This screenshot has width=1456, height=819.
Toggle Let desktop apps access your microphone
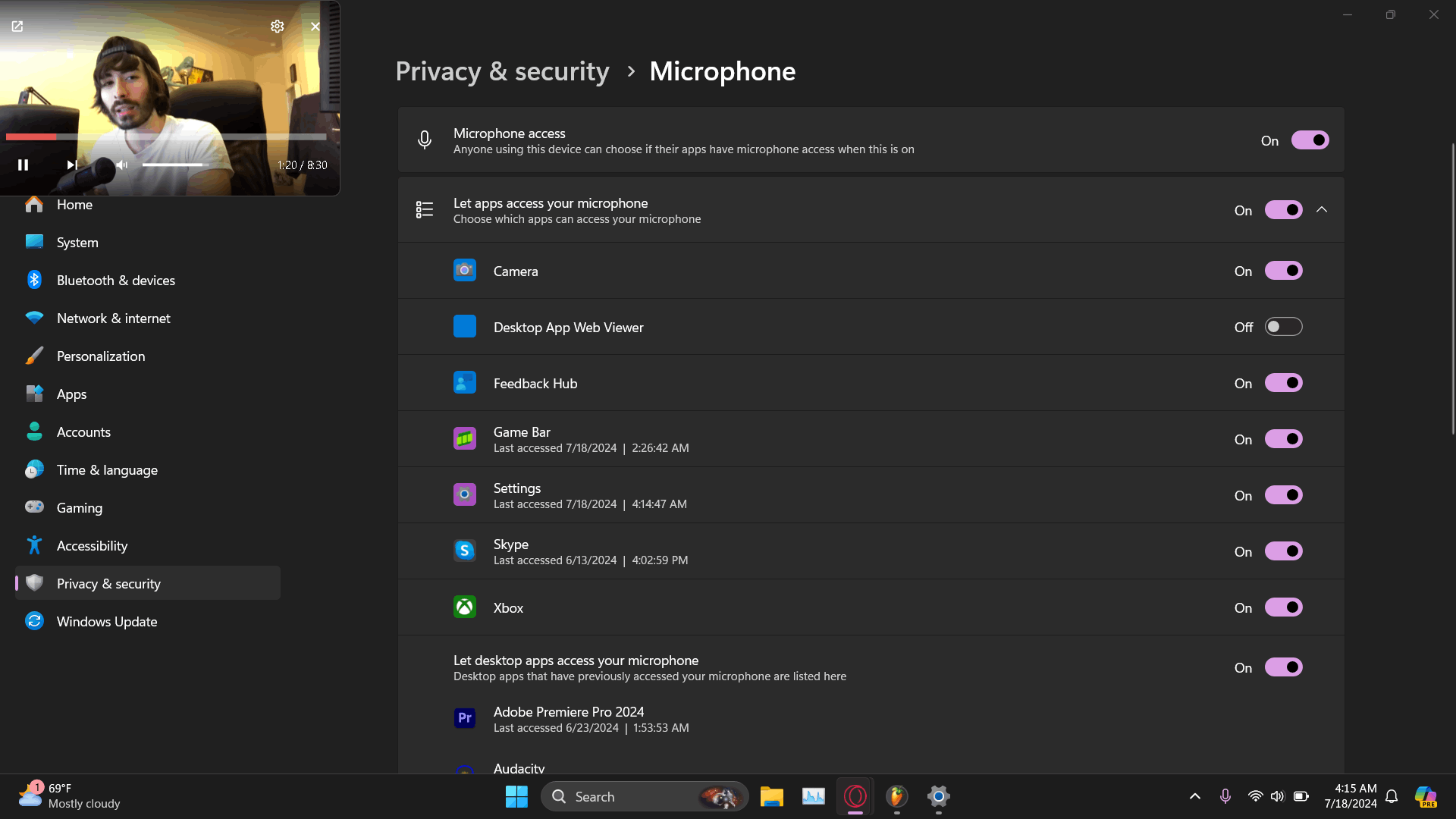click(1283, 667)
